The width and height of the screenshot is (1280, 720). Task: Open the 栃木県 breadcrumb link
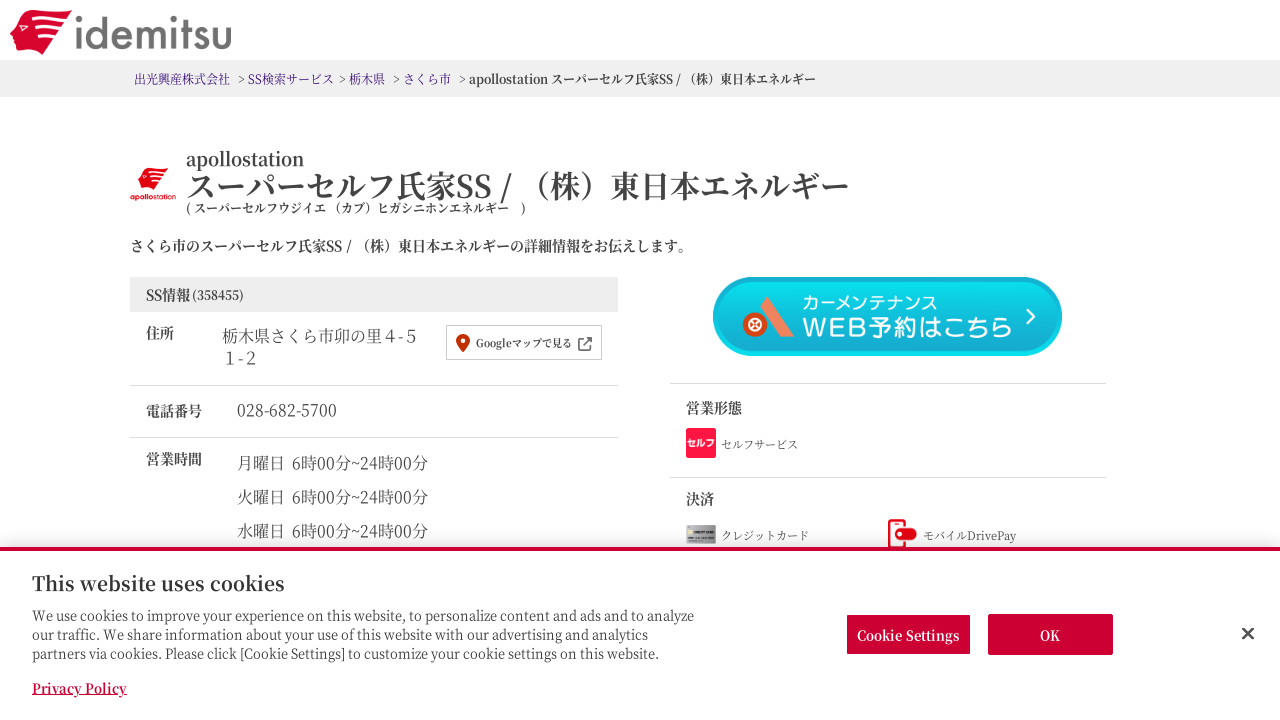coord(367,79)
